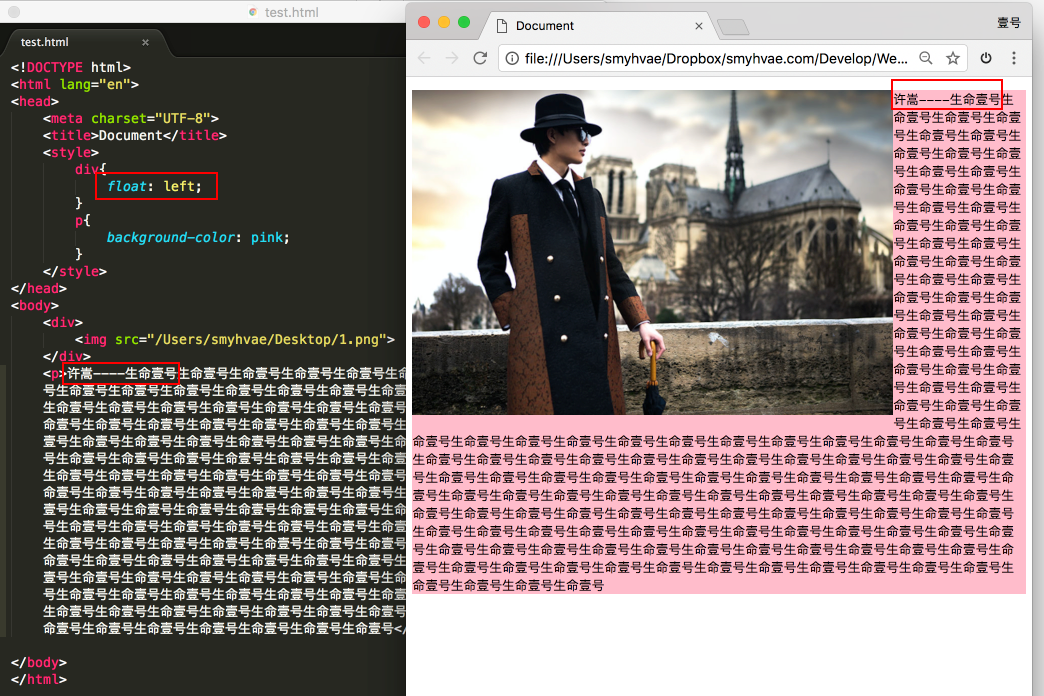1044x696 pixels.
Task: Click the html lang="en" line
Action: click(x=75, y=85)
